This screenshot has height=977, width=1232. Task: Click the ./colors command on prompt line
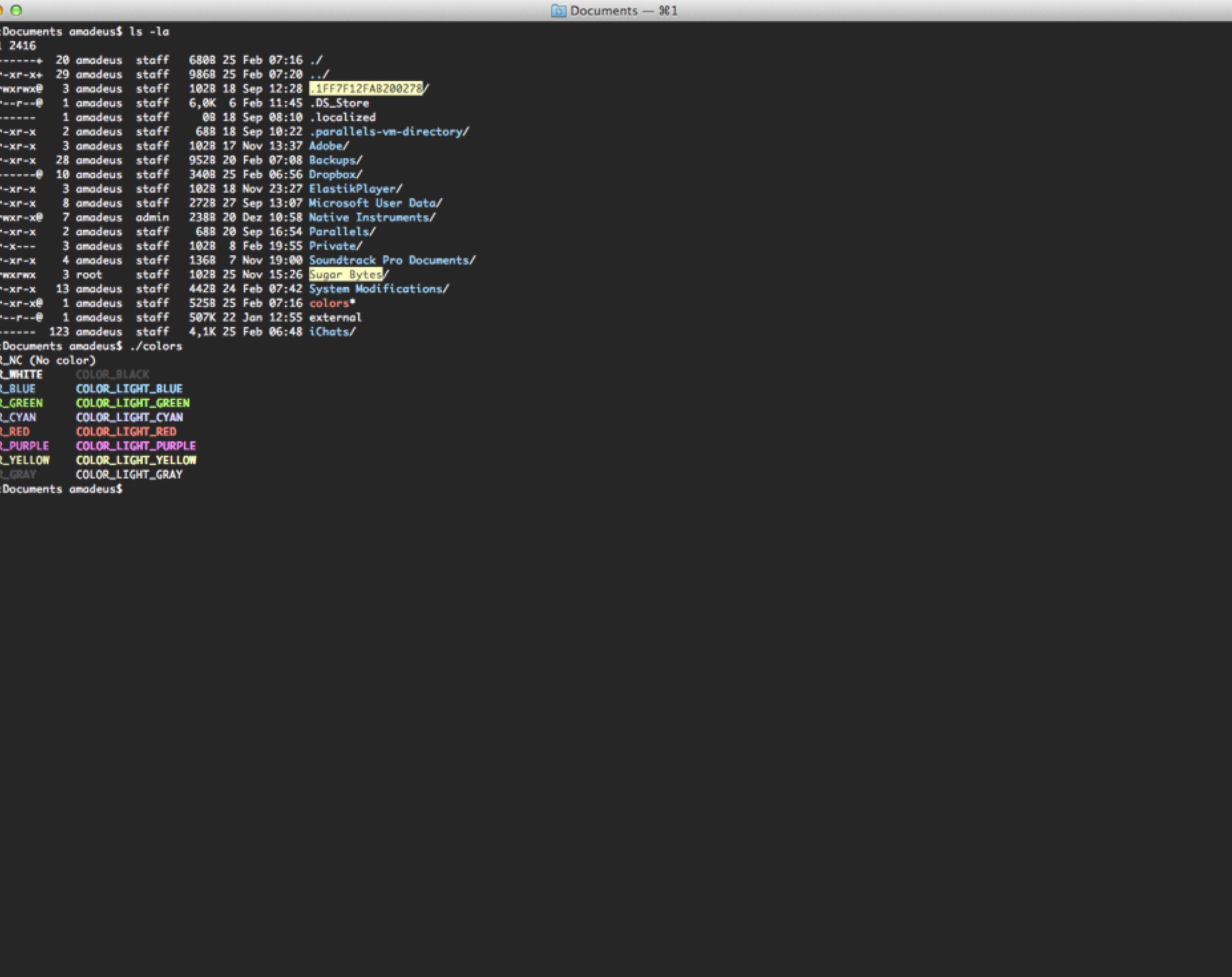[156, 346]
